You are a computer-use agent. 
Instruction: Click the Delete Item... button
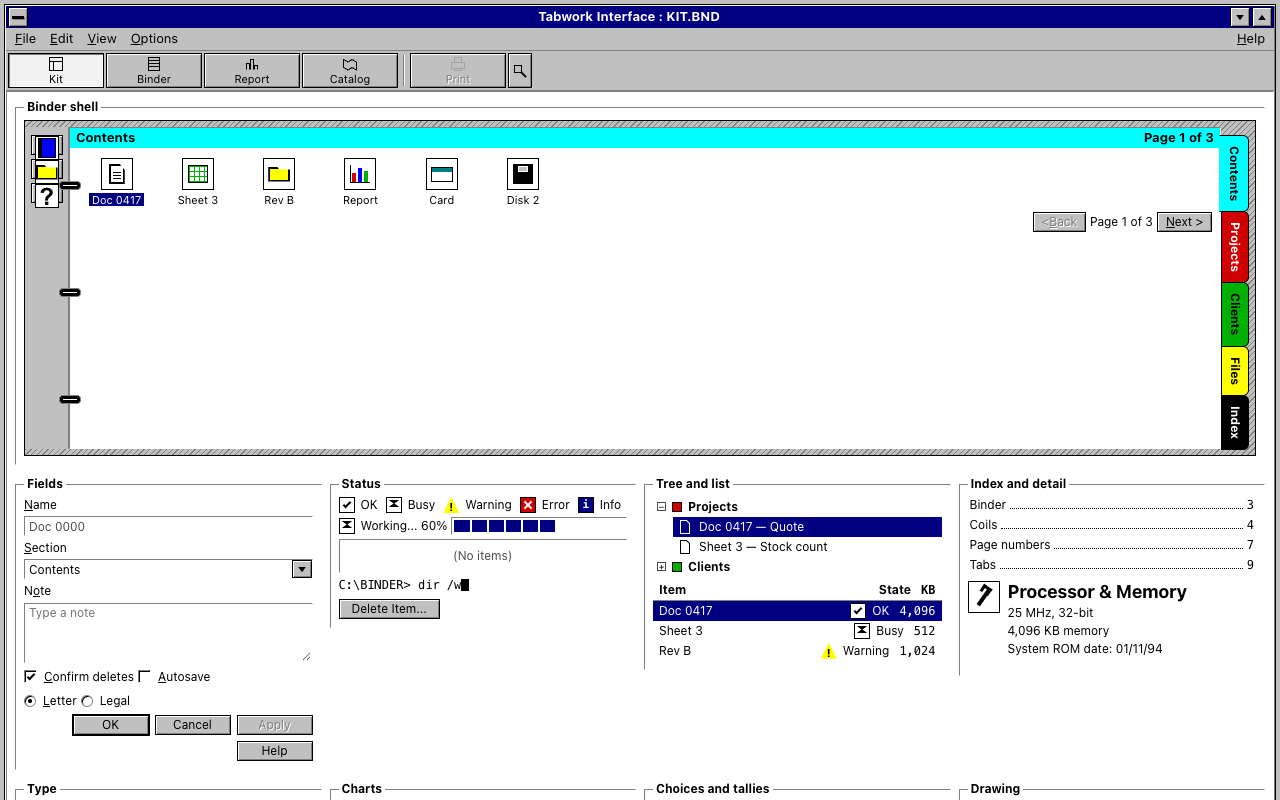pyautogui.click(x=389, y=609)
